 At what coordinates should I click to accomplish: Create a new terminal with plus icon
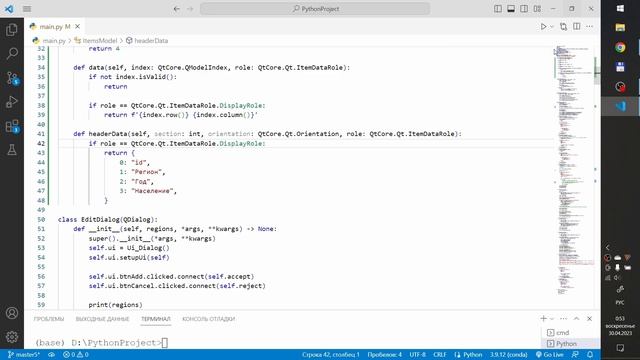click(x=543, y=318)
